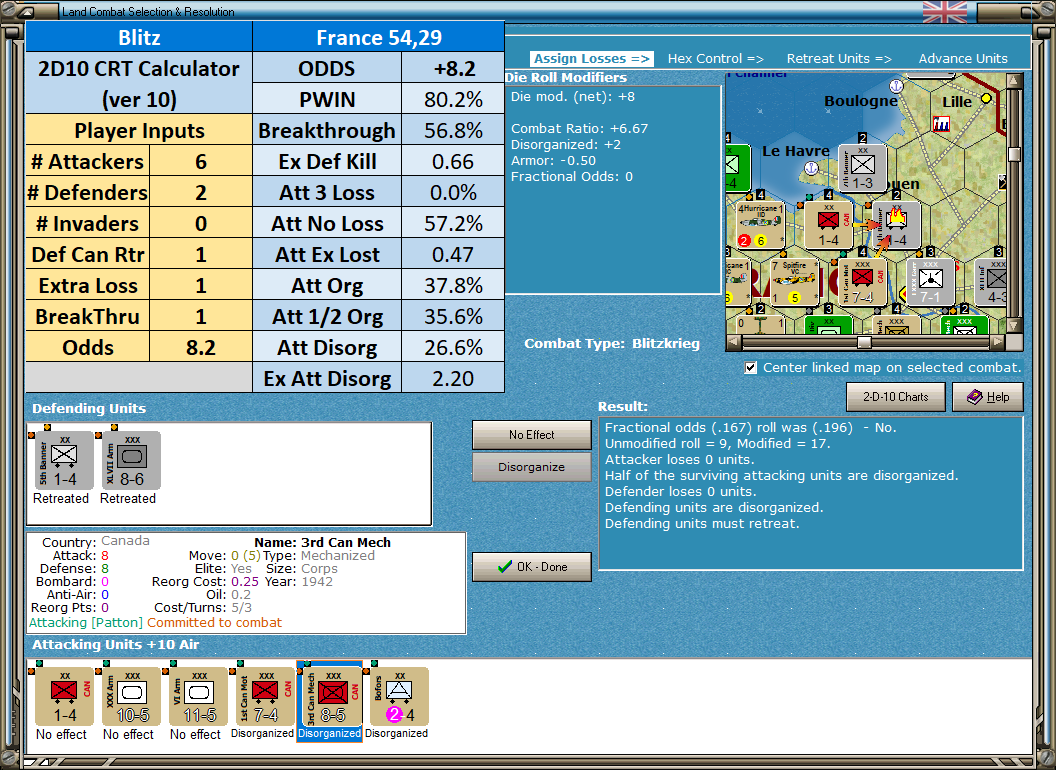Click the burning combat hex on map

[896, 224]
